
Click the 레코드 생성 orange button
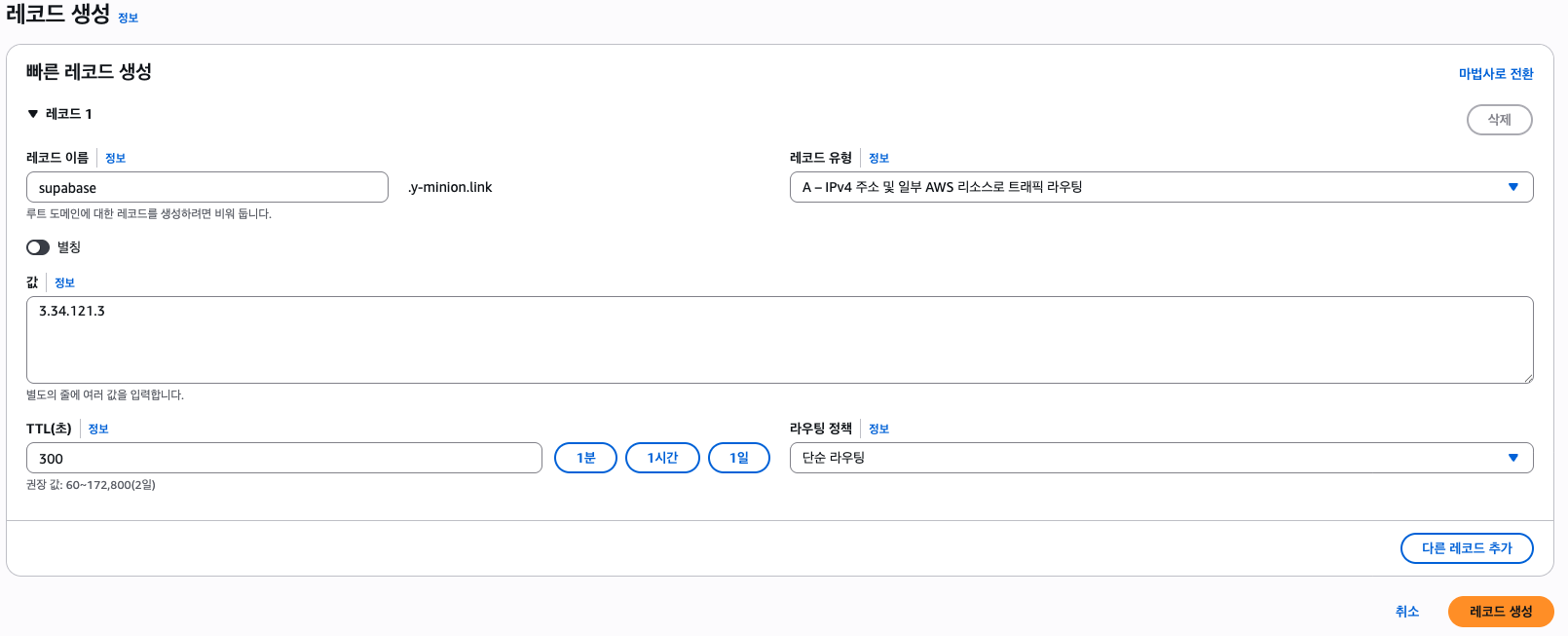(1501, 612)
